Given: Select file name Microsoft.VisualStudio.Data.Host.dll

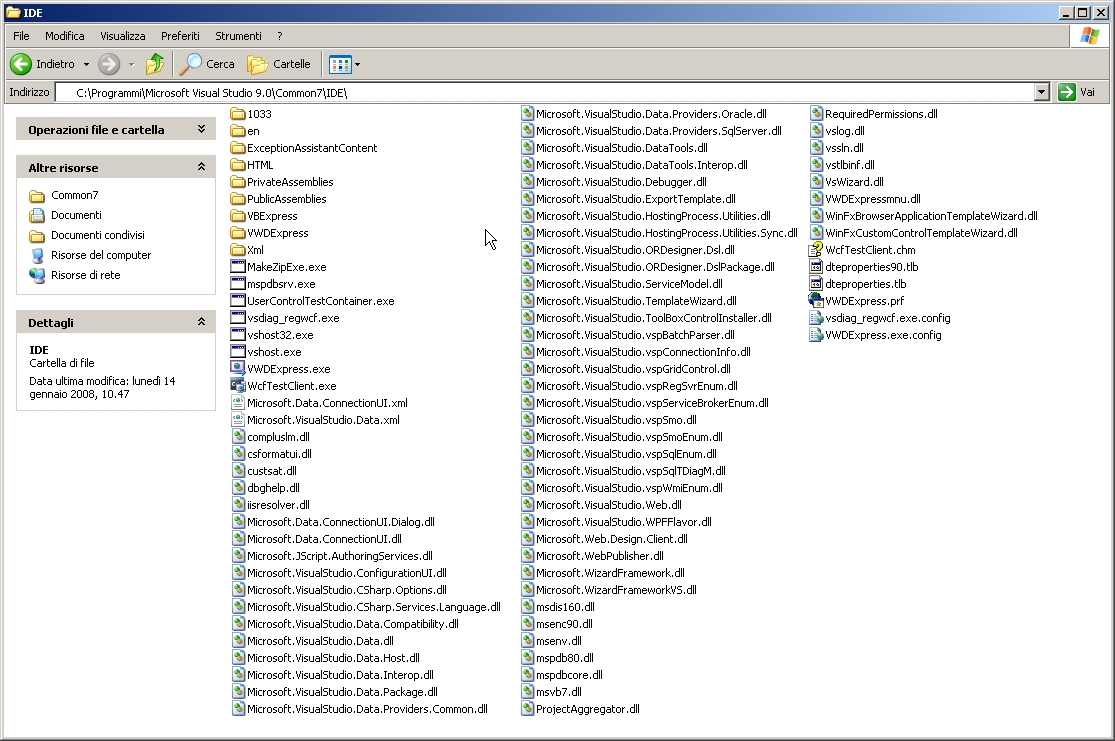Looking at the screenshot, I should coord(333,658).
